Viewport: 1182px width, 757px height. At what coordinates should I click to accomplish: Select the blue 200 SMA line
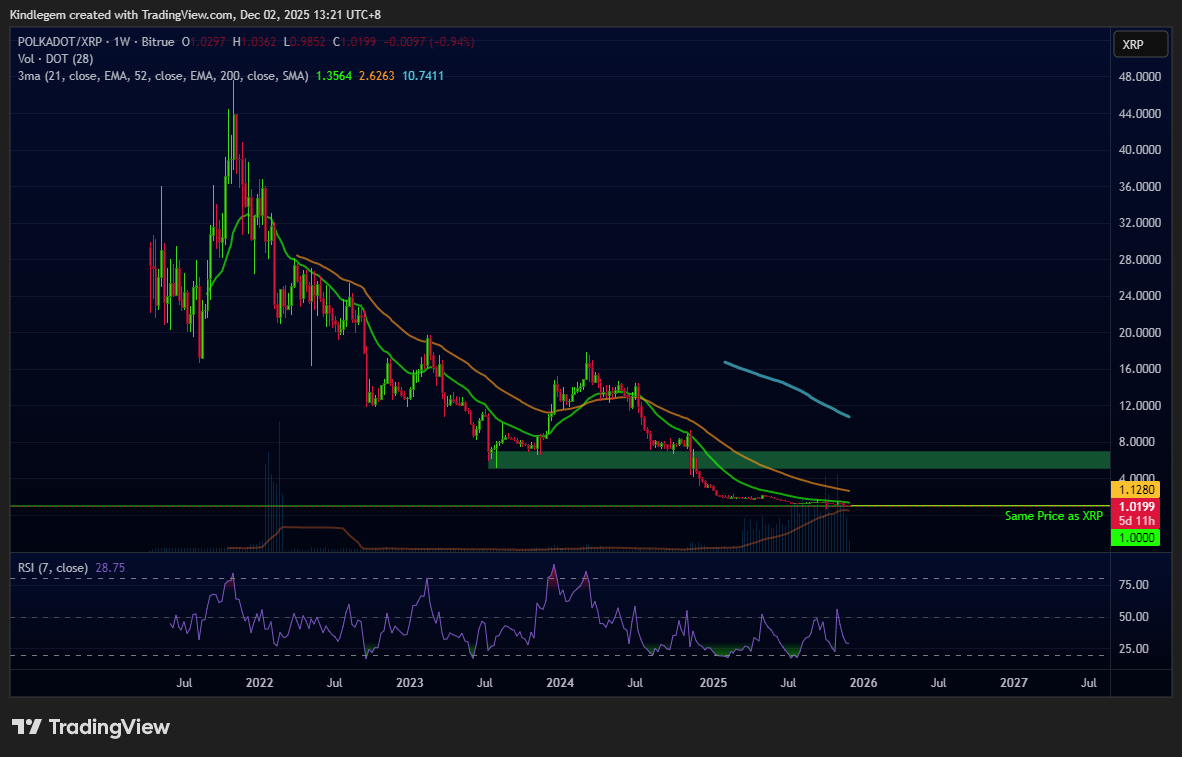coord(788,387)
